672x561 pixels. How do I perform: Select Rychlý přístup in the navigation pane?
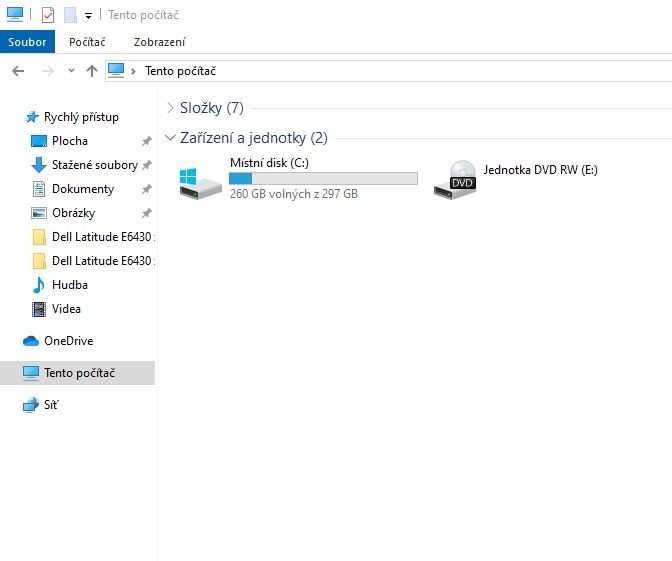tap(81, 117)
